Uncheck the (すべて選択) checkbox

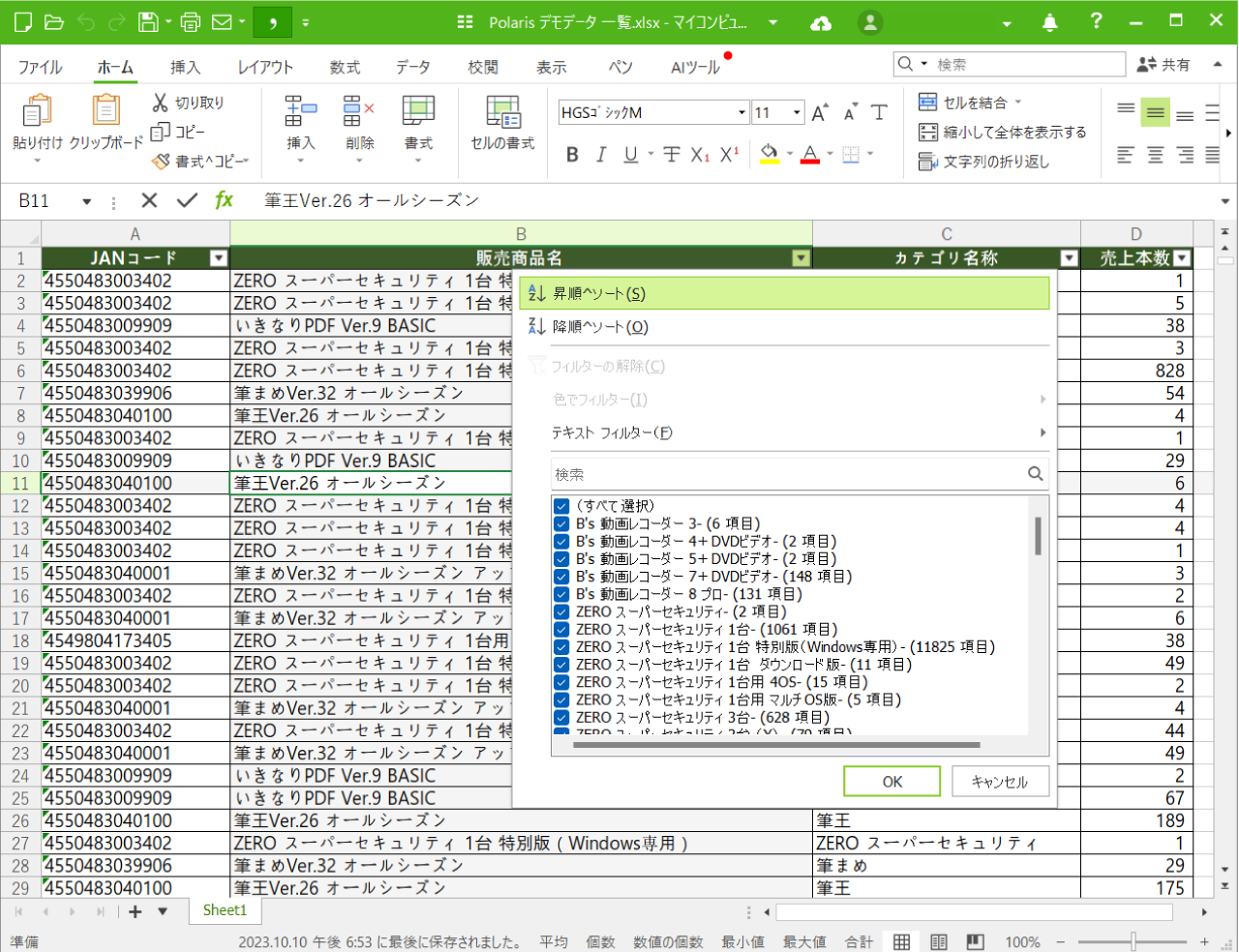[561, 506]
